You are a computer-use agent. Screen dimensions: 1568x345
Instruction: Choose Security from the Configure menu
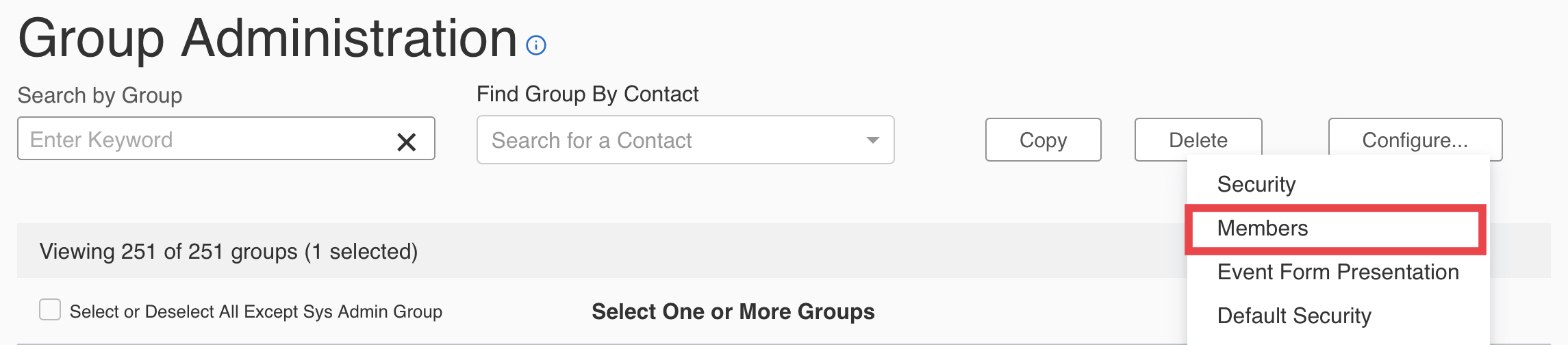pos(1256,184)
